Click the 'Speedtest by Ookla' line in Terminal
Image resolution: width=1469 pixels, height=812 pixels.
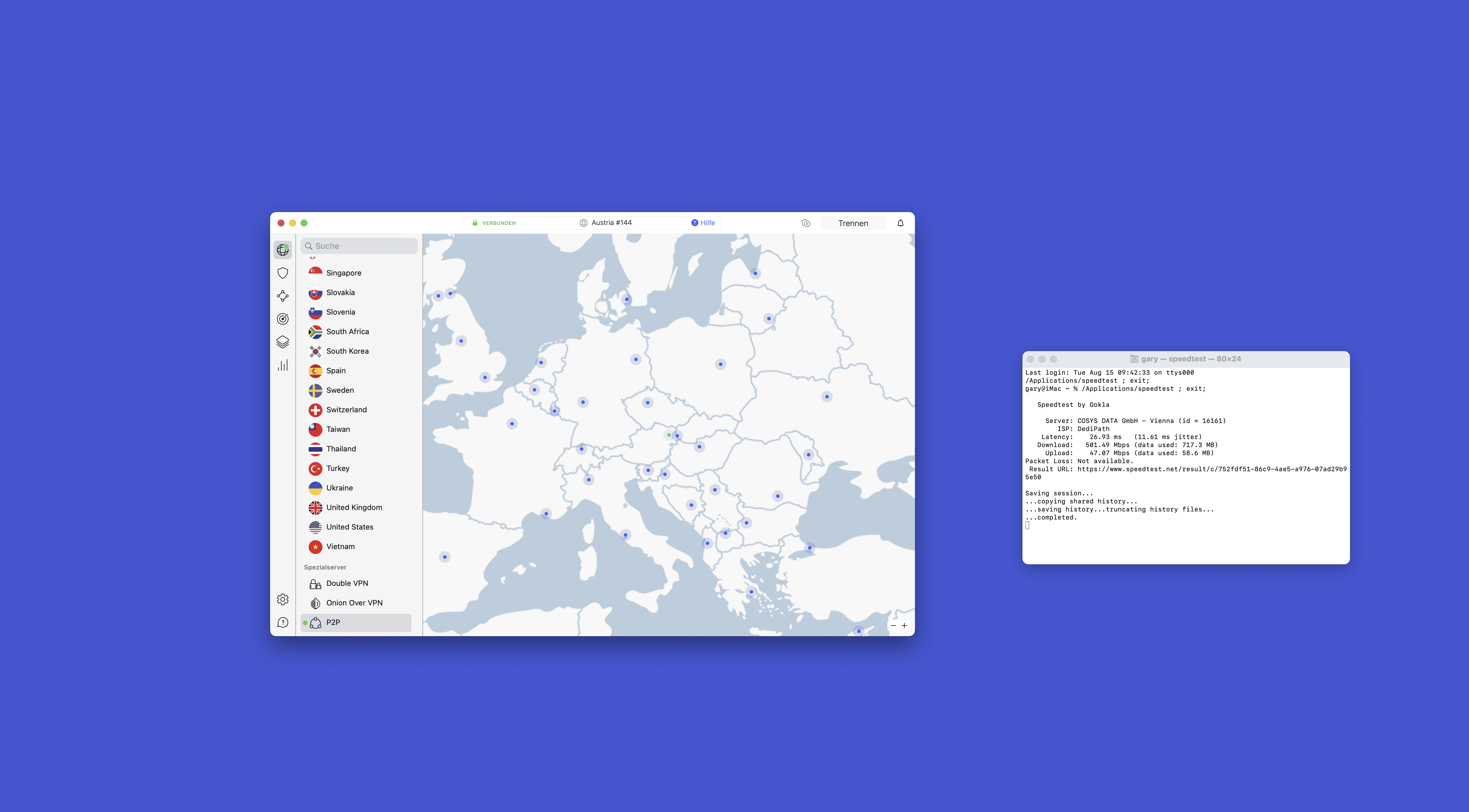[1073, 405]
